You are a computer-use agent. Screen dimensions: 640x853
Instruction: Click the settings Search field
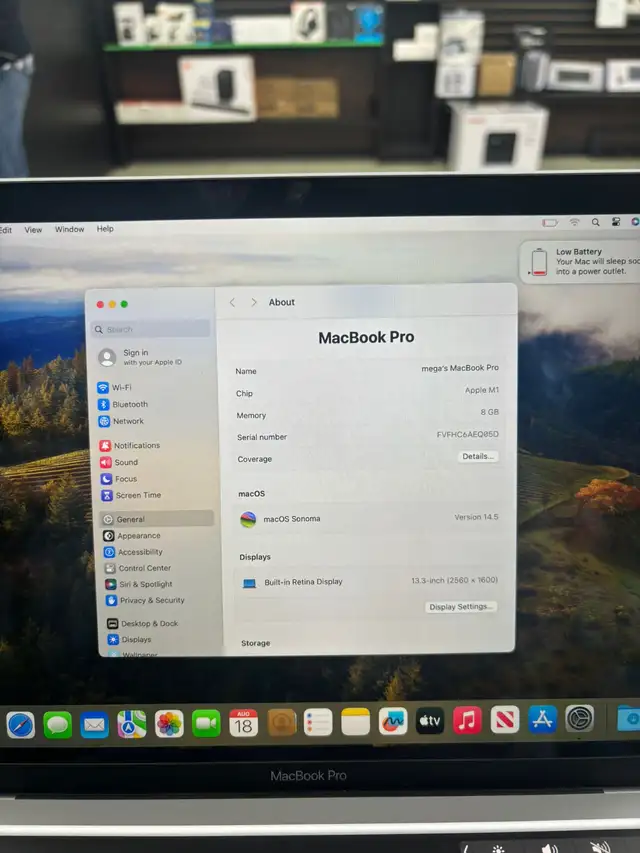151,329
